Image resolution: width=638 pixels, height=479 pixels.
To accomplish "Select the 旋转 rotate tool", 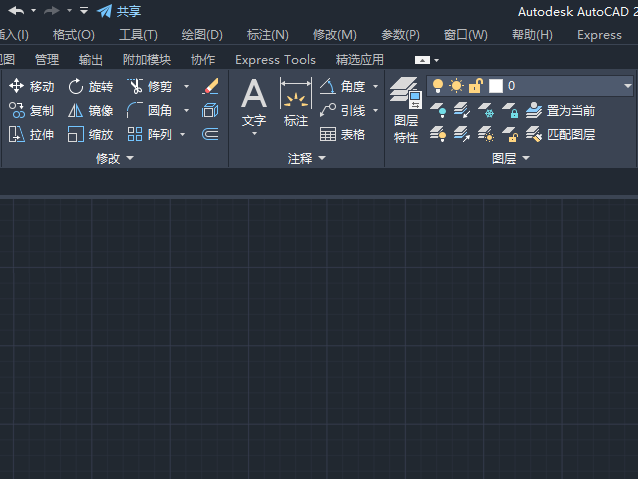I will [90, 86].
